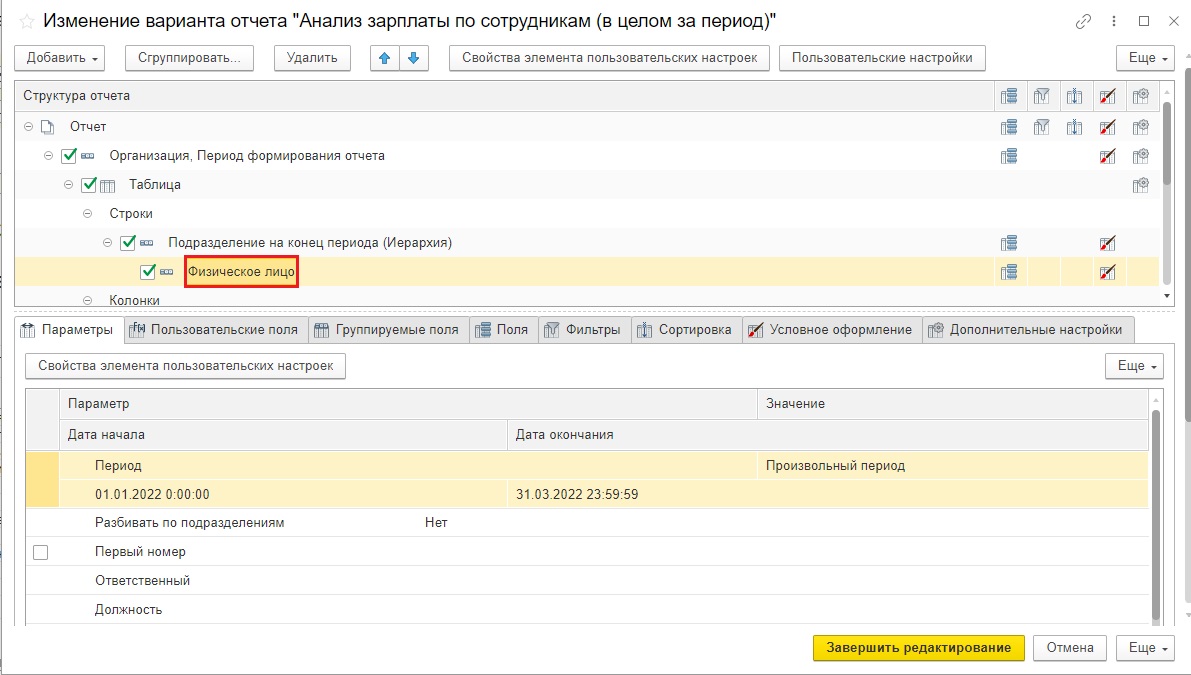Open the Еще menu next to Отмена
1191x675 pixels.
pos(1145,648)
